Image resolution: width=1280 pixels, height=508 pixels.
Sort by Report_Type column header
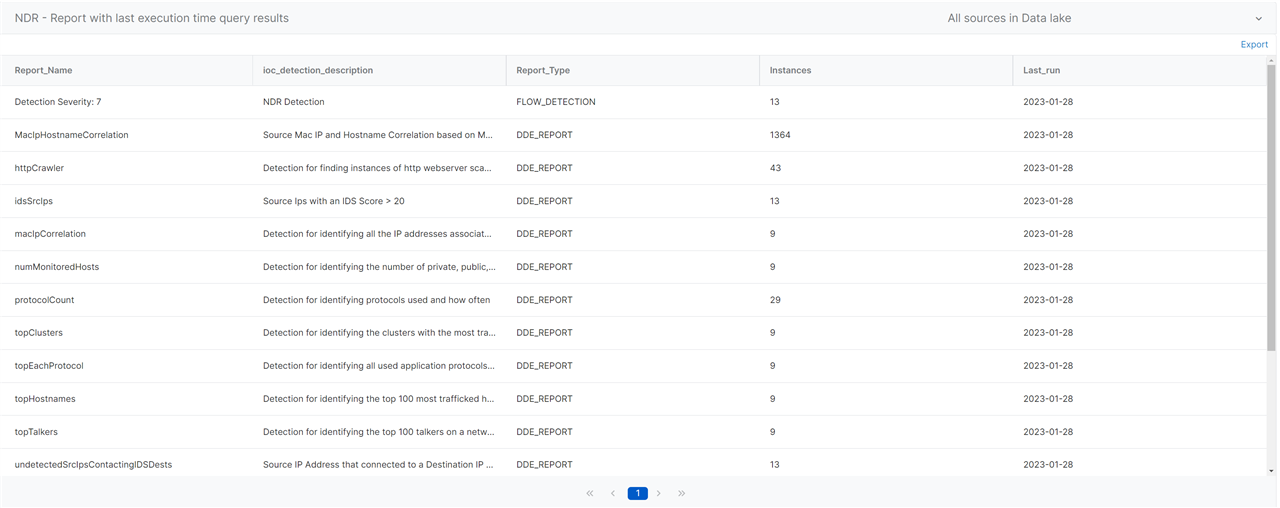point(543,70)
